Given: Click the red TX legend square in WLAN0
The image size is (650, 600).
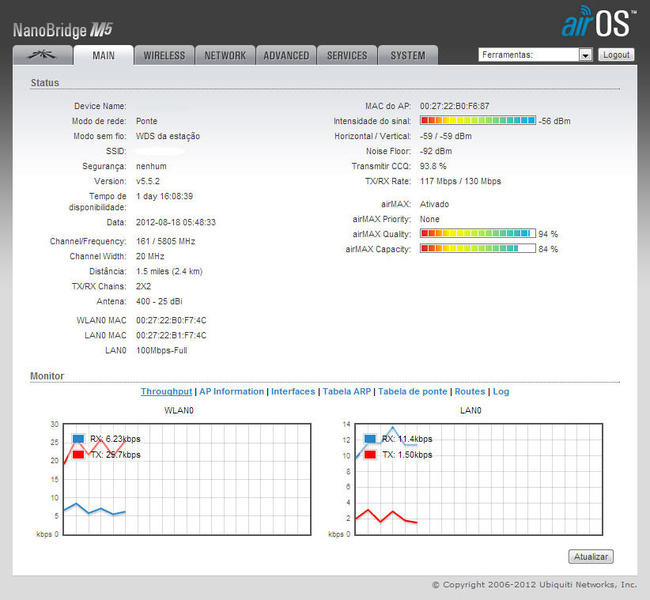Looking at the screenshot, I should [78, 454].
